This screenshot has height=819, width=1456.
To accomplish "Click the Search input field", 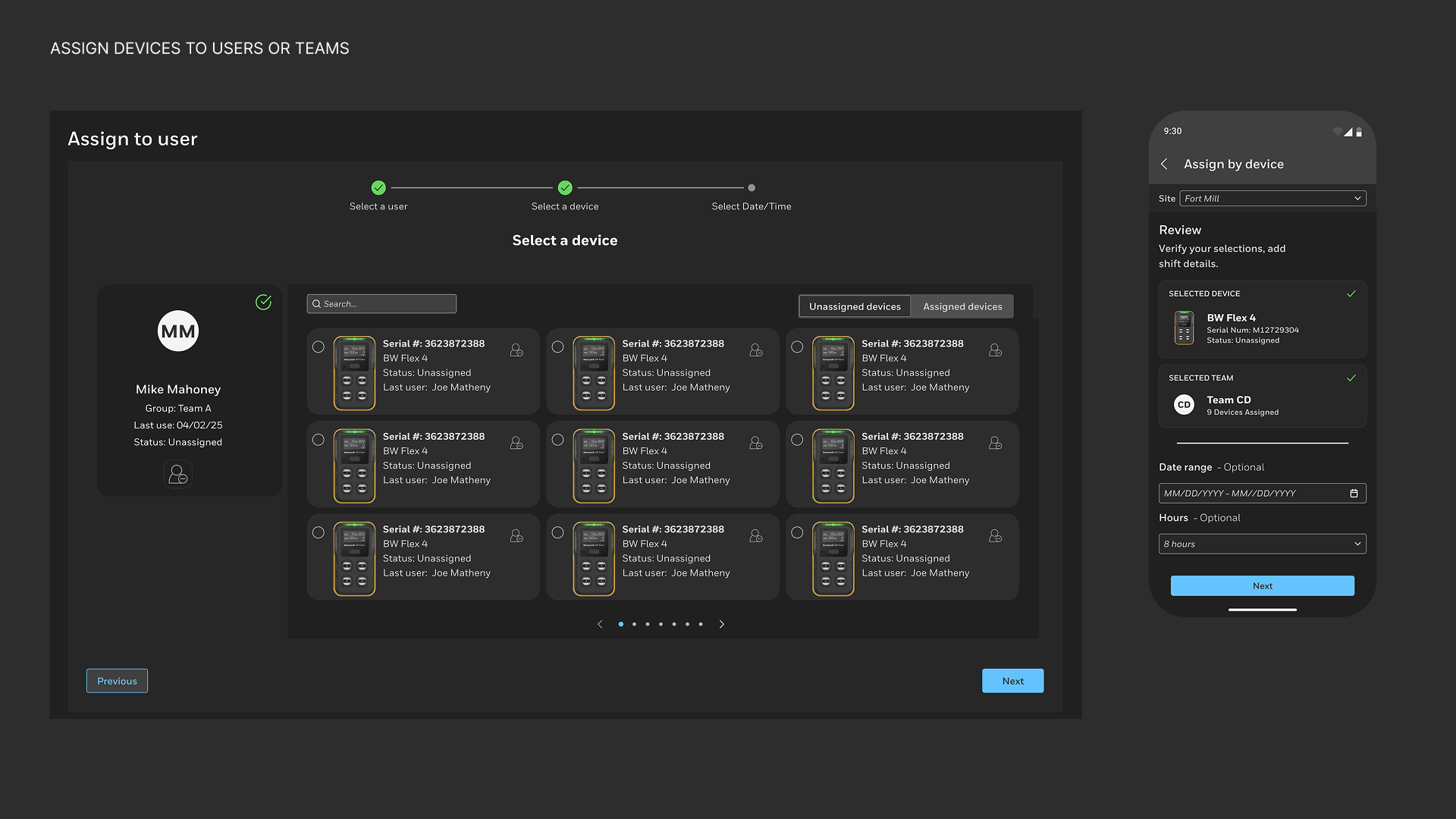I will coord(388,304).
